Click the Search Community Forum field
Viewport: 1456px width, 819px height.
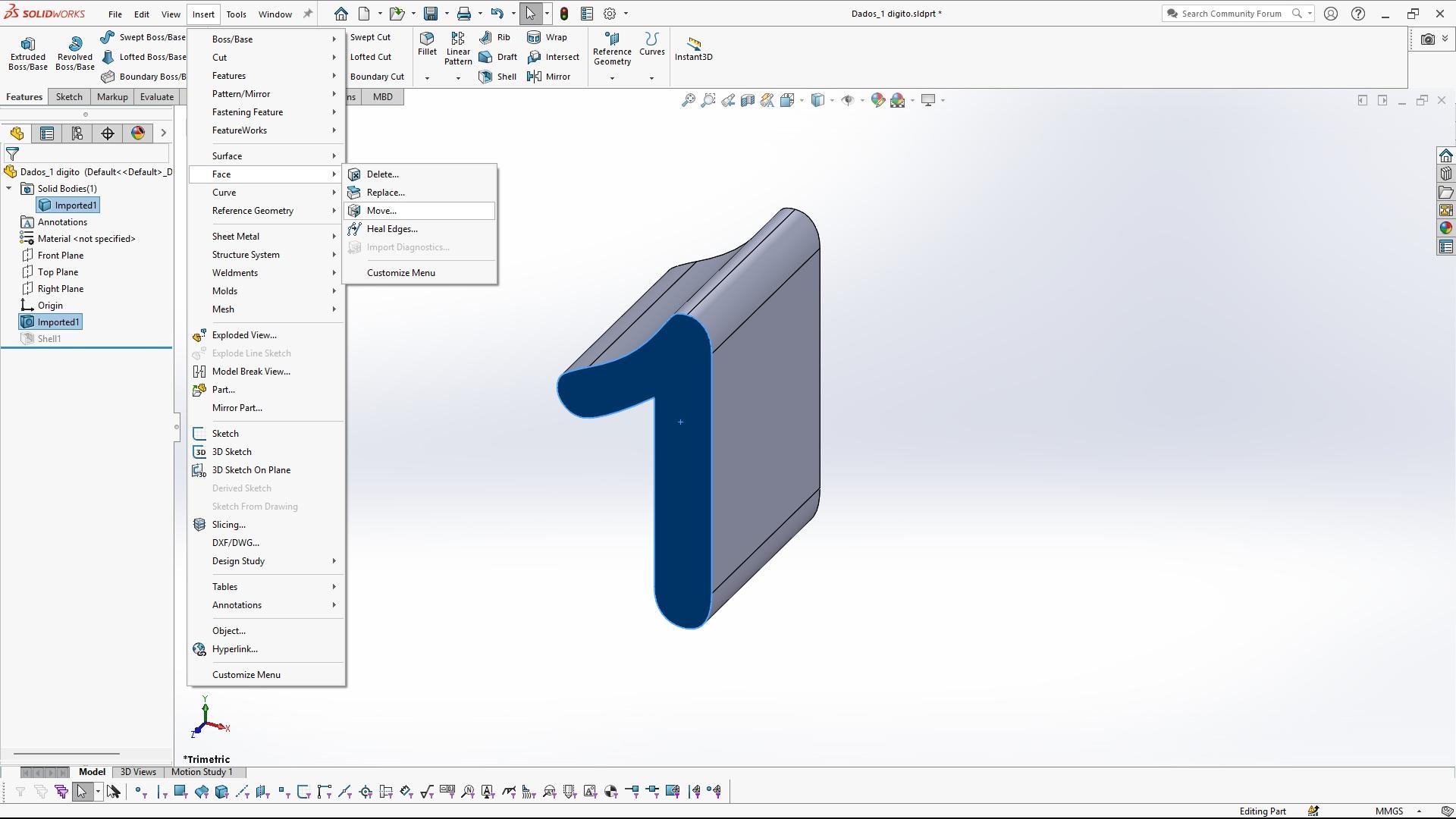coord(1232,14)
